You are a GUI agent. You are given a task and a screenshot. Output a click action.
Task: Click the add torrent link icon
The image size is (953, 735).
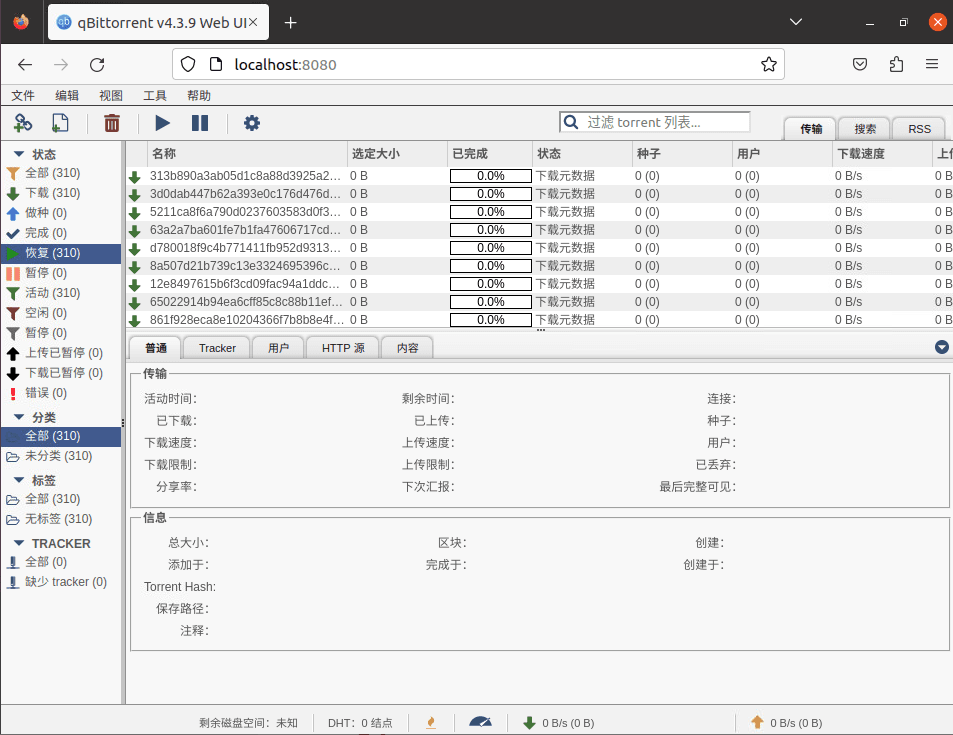tap(22, 123)
